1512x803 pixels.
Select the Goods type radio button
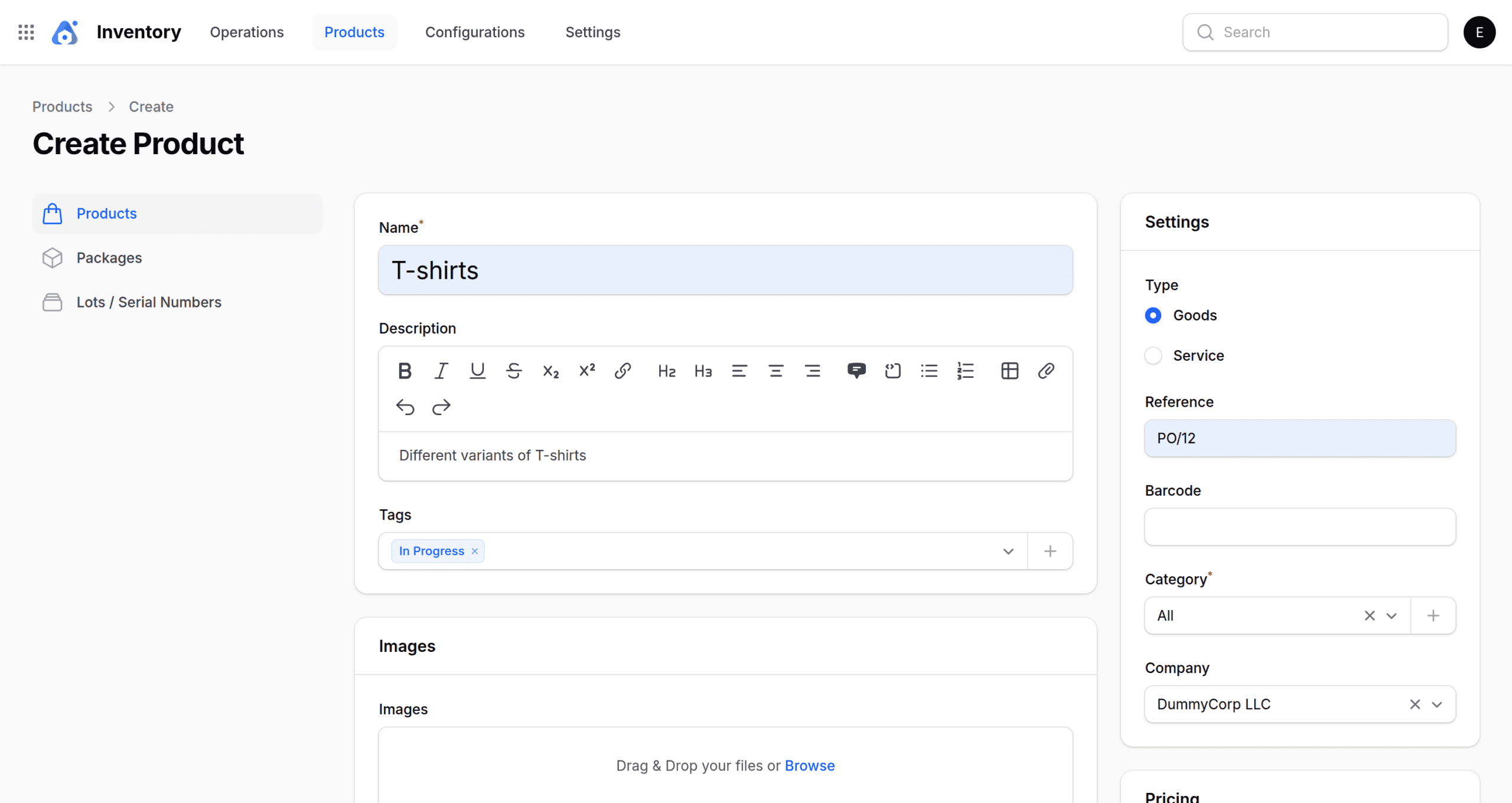pyautogui.click(x=1153, y=315)
